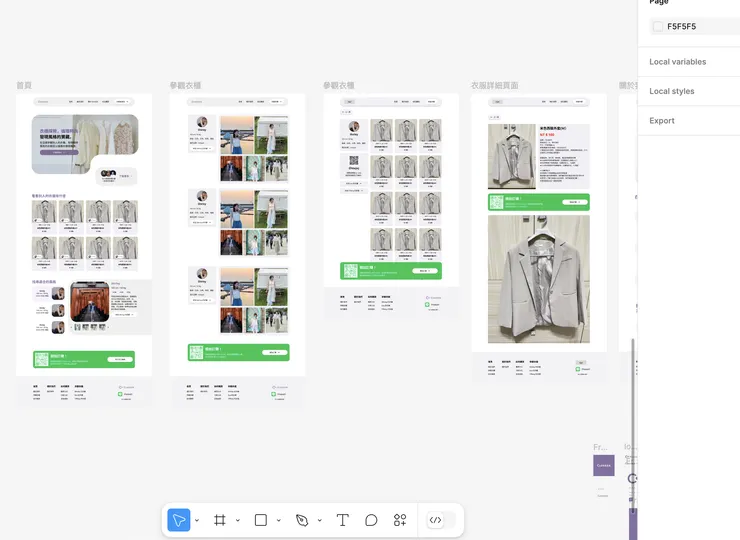
Task: Edit the F5F5F5 page color value
Action: click(x=681, y=26)
